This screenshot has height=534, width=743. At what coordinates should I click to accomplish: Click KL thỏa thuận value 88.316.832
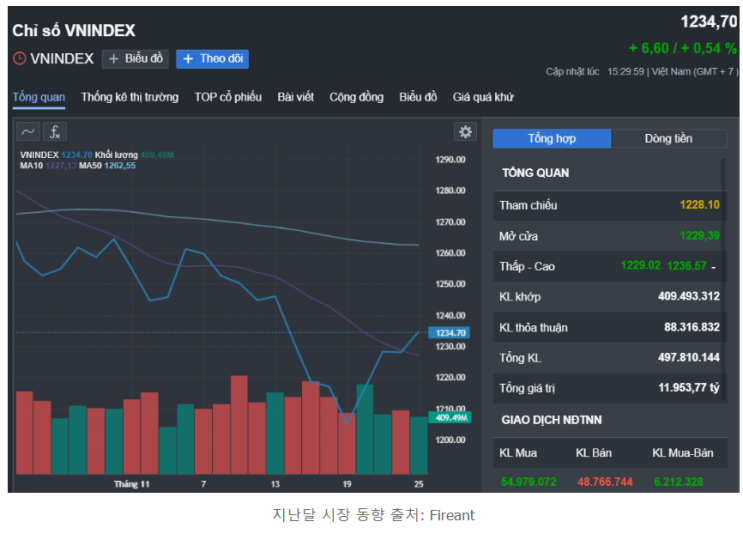(x=692, y=327)
